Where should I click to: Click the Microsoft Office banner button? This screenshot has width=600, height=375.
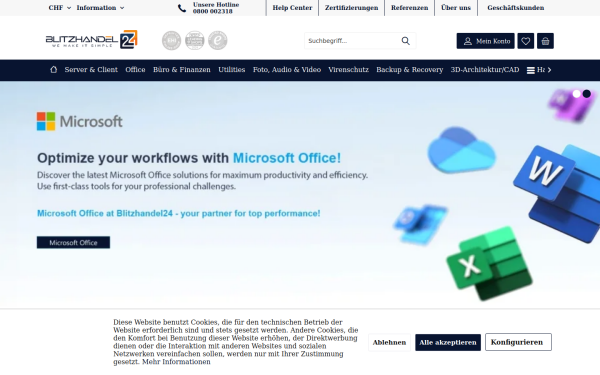tap(73, 242)
